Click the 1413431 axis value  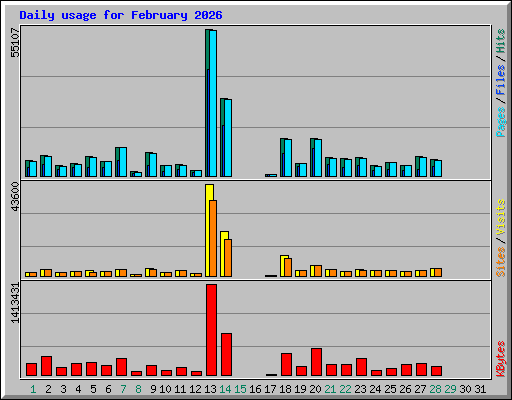(15, 303)
